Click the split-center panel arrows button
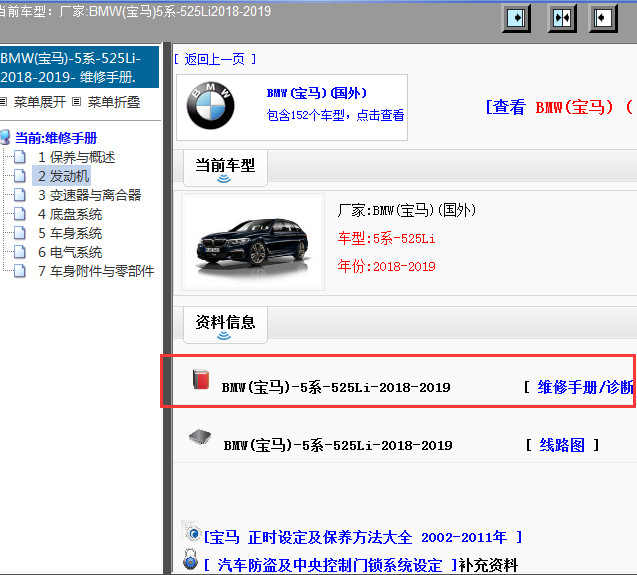This screenshot has height=575, width=637. click(562, 18)
